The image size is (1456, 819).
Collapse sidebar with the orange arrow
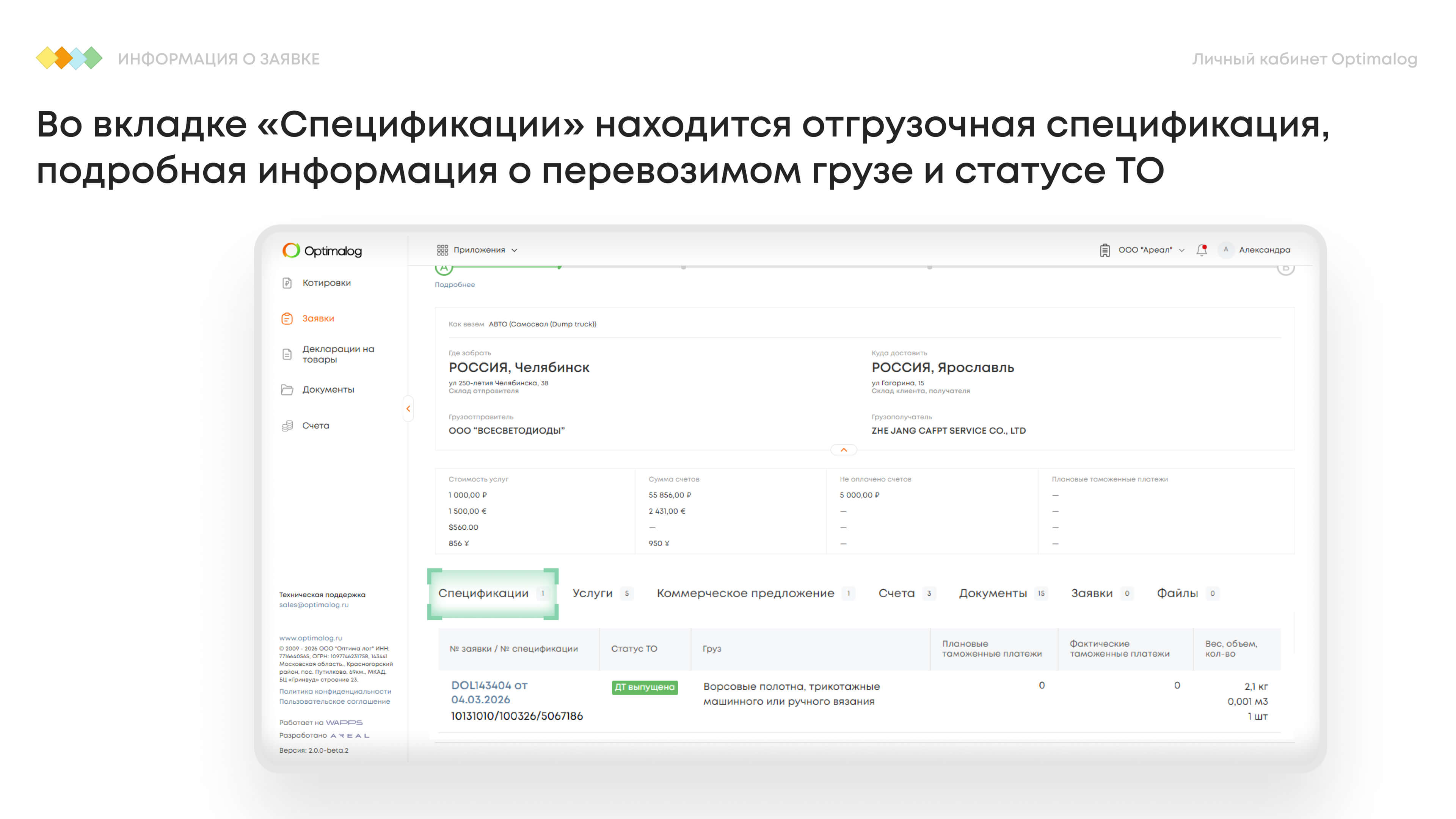[408, 409]
